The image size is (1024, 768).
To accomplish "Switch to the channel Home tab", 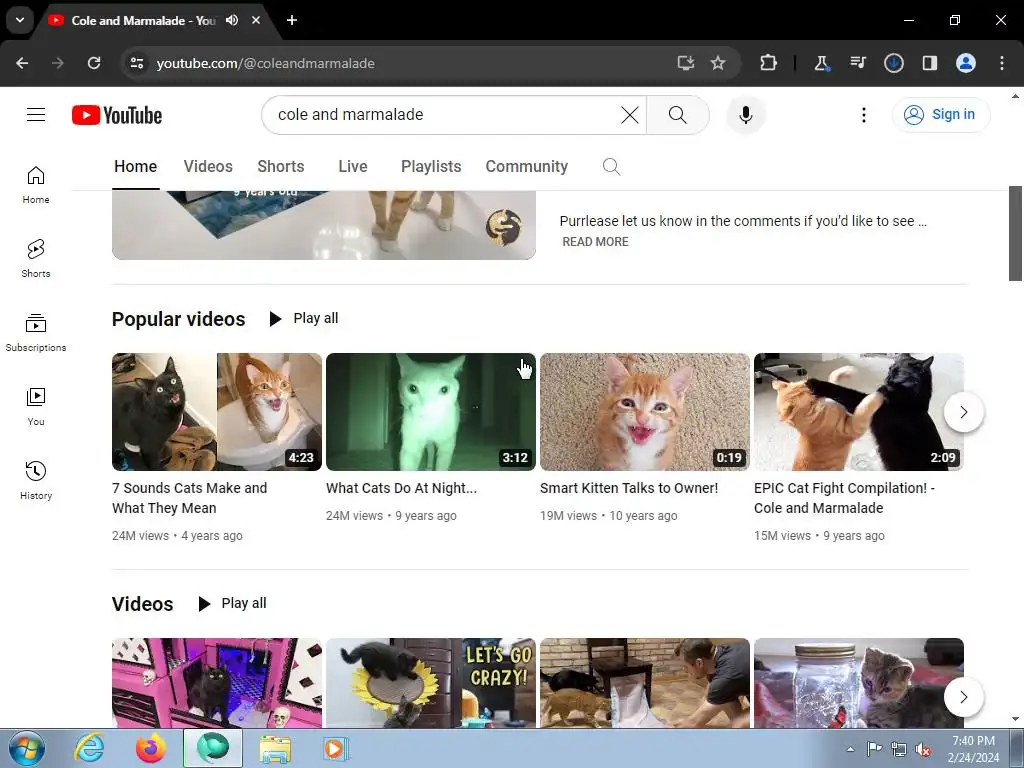I will tap(135, 167).
